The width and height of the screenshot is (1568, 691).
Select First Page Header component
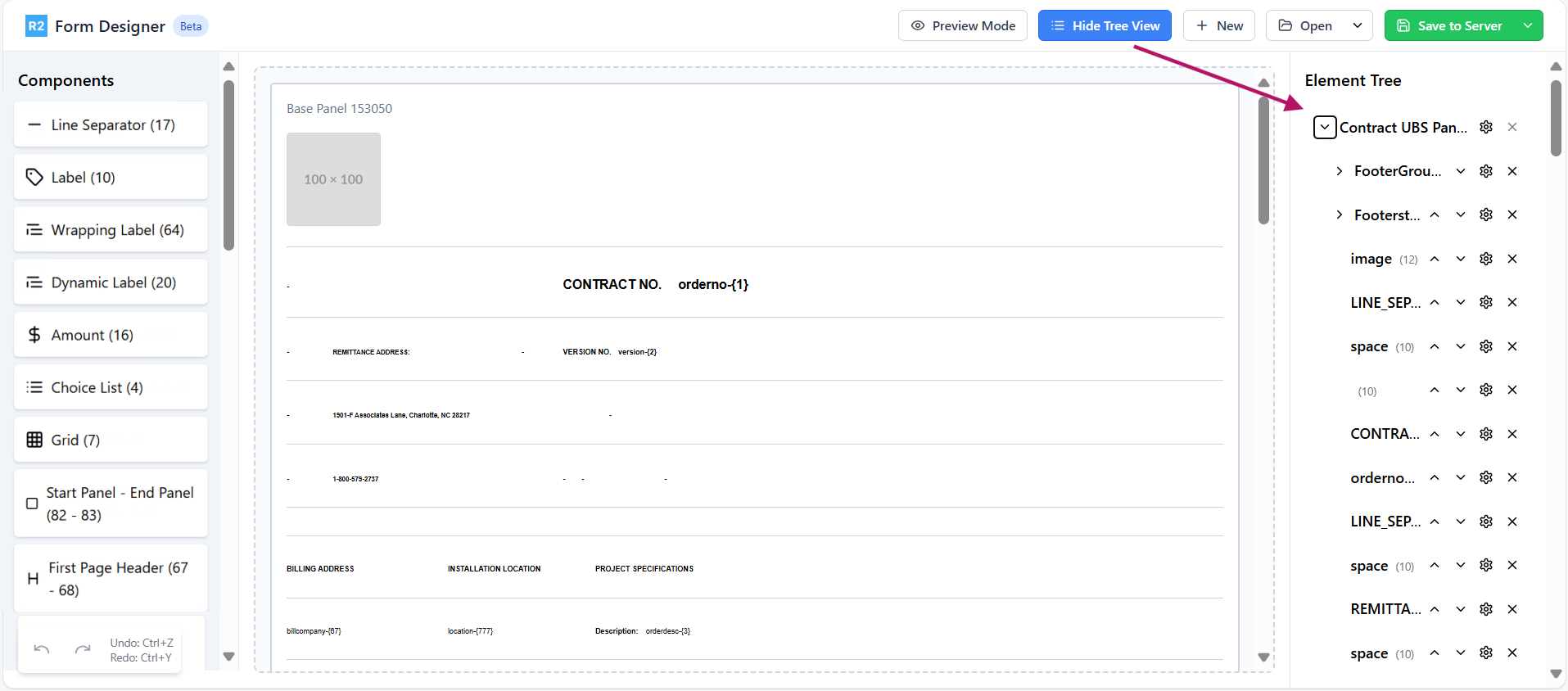point(111,579)
